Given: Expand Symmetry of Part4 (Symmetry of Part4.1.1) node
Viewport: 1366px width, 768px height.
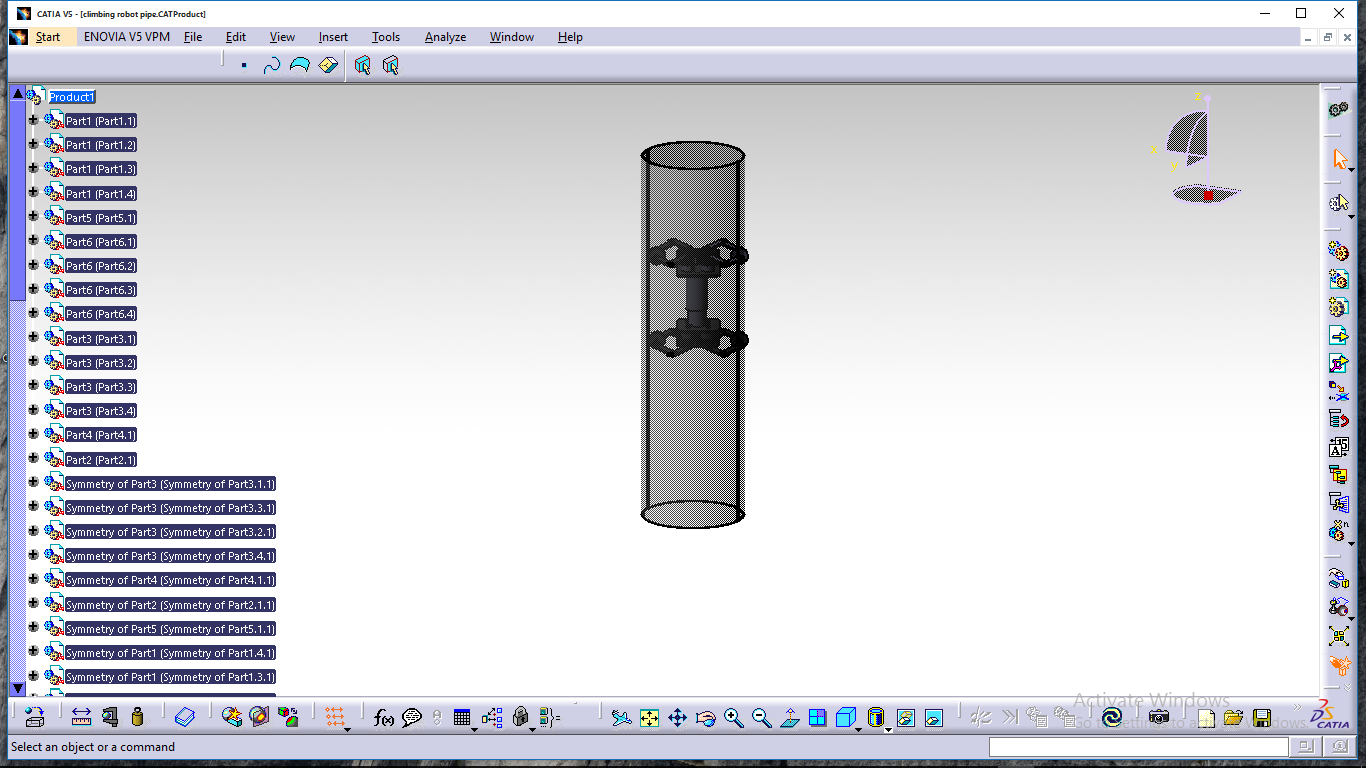Looking at the screenshot, I should pyautogui.click(x=33, y=579).
